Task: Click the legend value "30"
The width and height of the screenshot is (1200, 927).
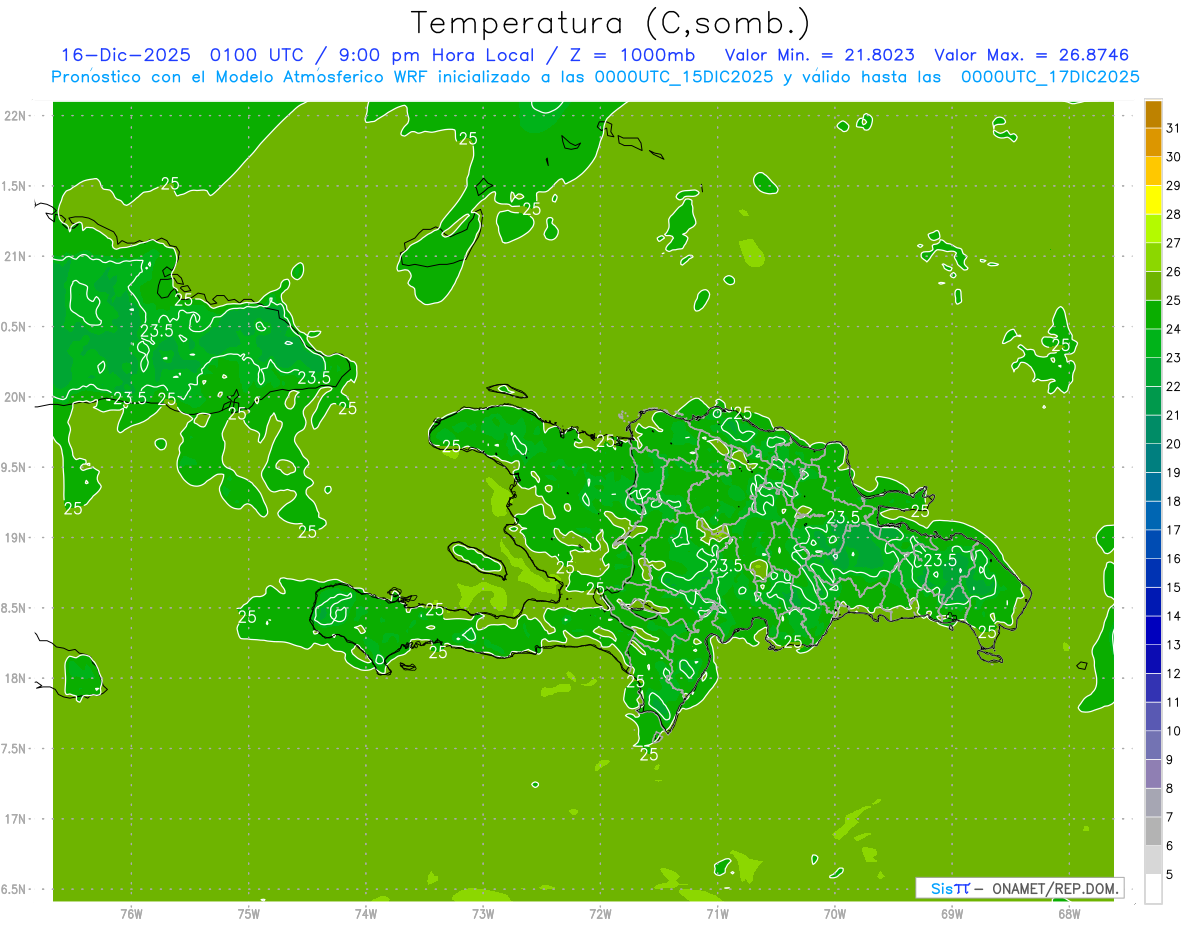Action: [1174, 157]
